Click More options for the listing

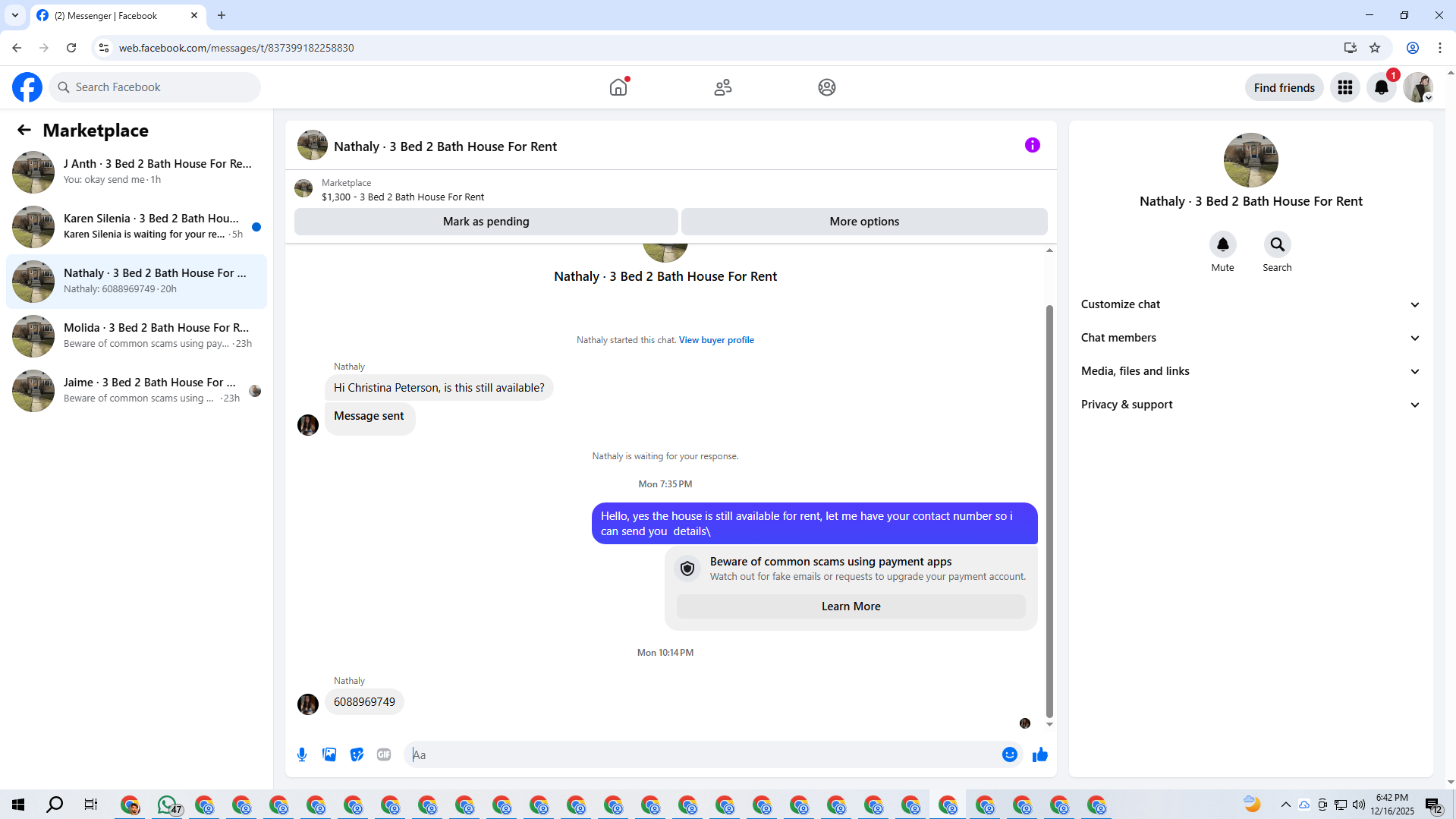(x=864, y=222)
